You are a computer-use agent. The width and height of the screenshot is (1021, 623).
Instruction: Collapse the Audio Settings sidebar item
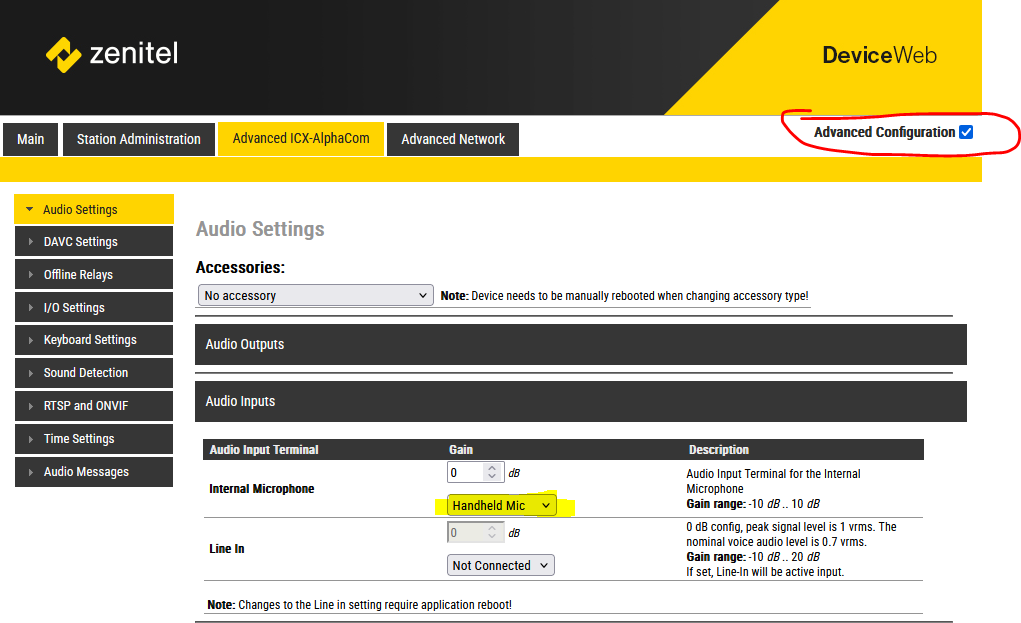tap(93, 210)
